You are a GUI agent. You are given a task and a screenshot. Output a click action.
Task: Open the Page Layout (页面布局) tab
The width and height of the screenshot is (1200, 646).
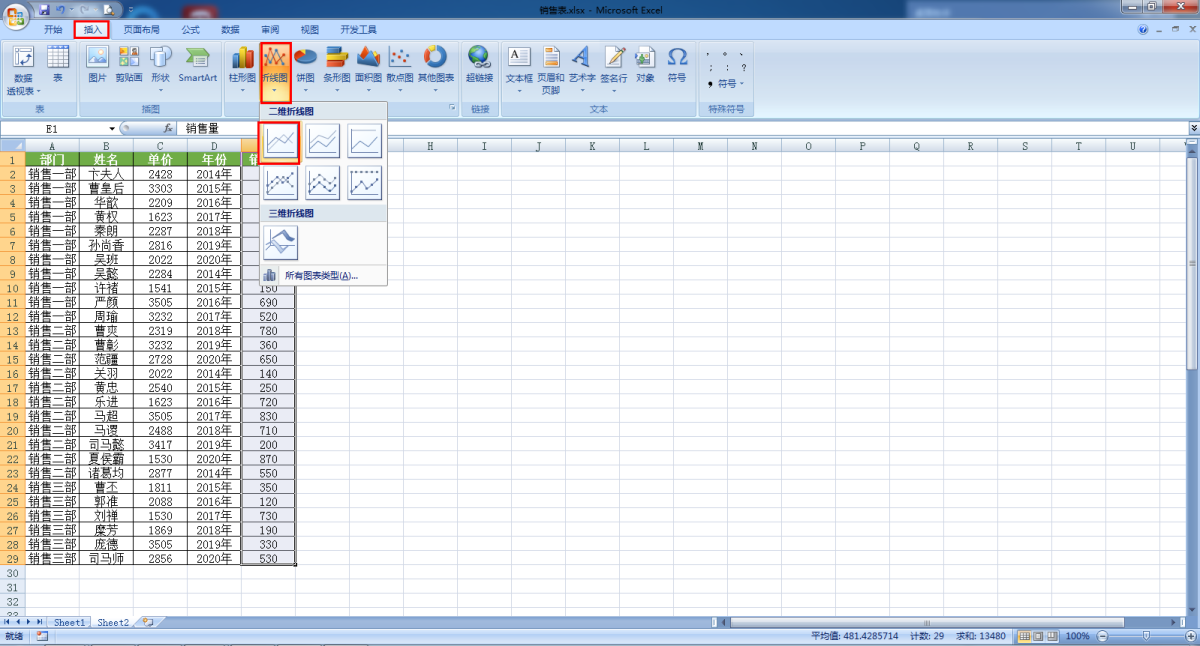point(141,30)
